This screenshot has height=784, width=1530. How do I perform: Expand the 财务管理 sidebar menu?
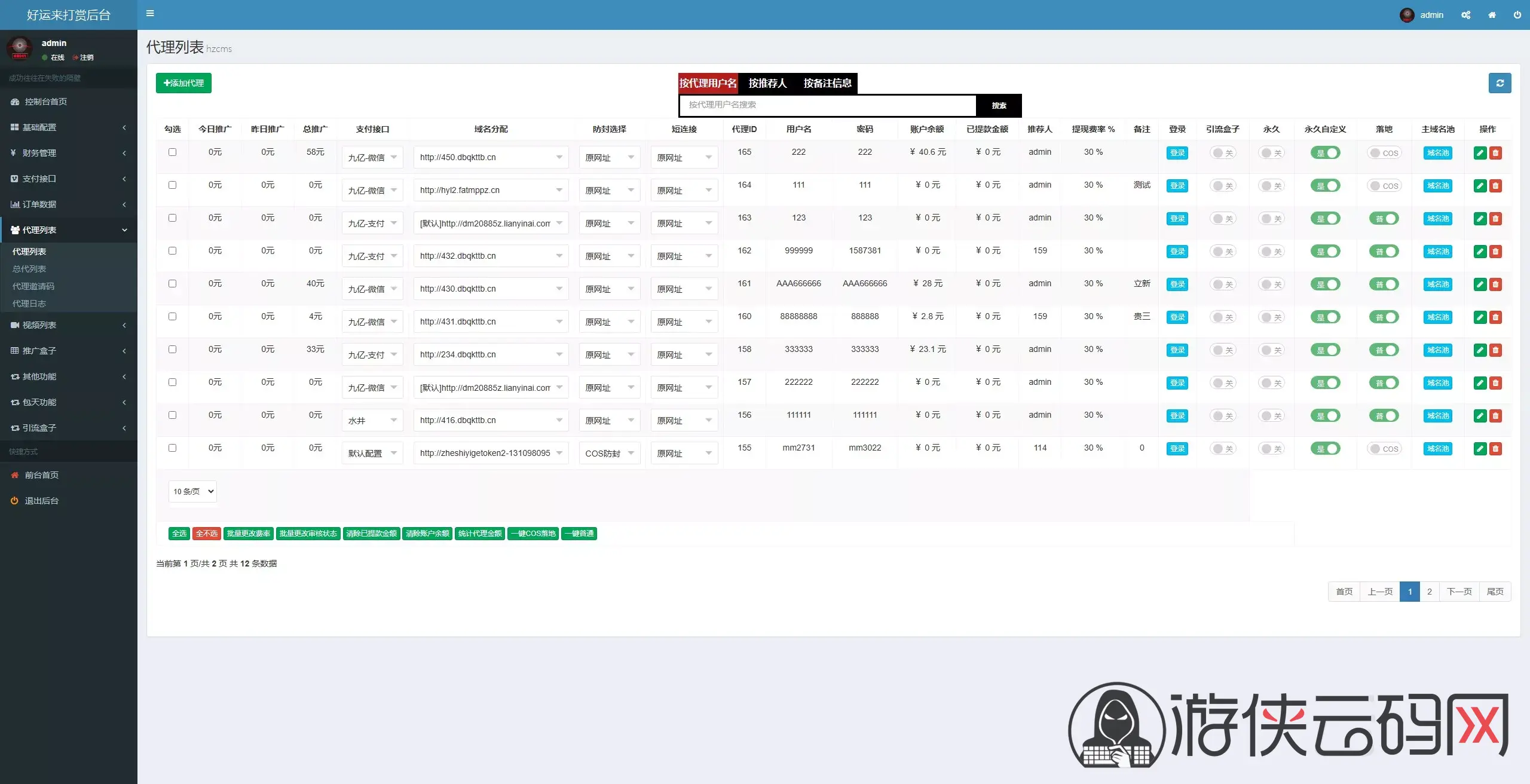coord(69,153)
